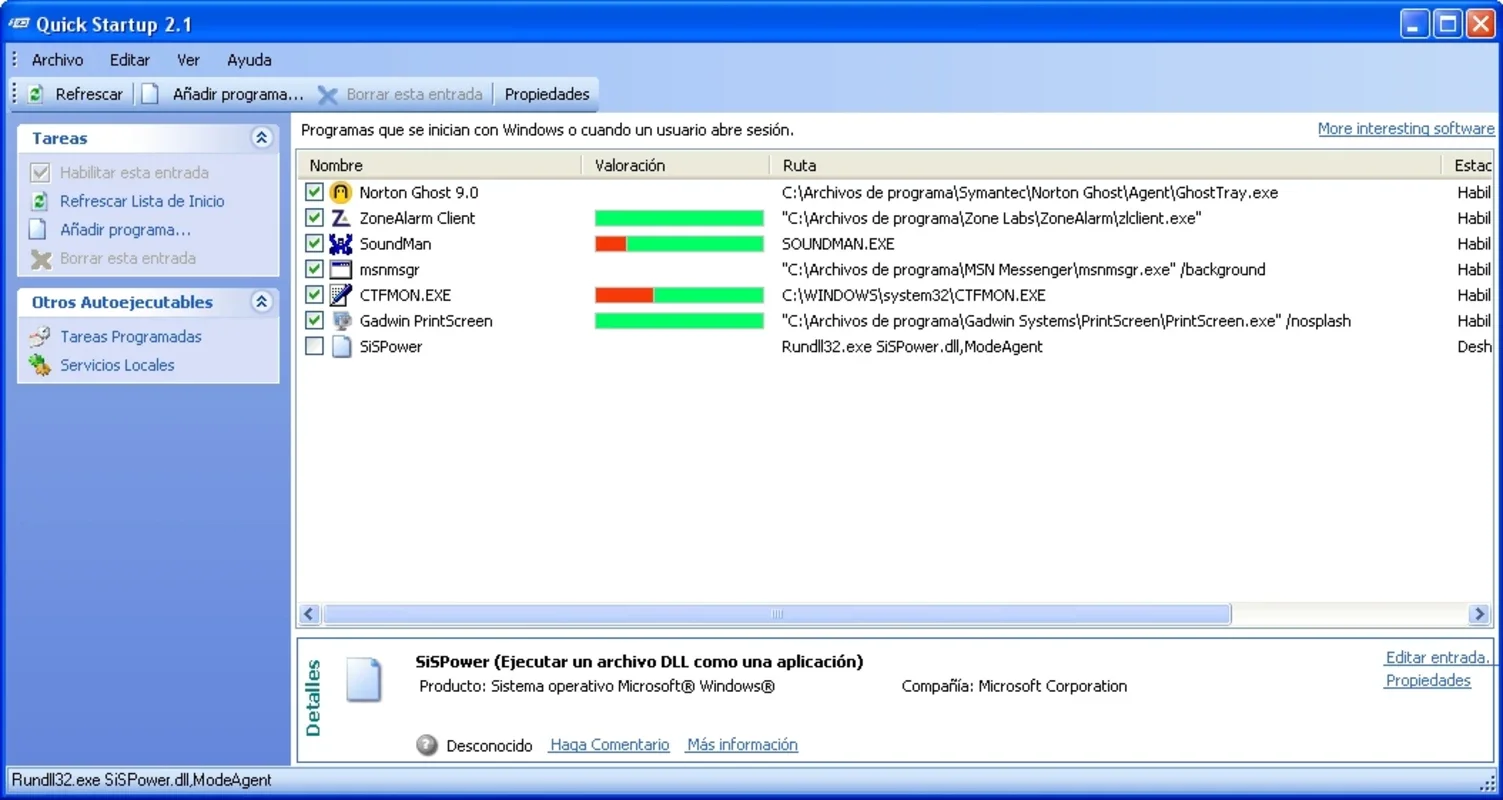Click the Haga Comentario link
Screen dimensions: 1503x800
coord(610,745)
